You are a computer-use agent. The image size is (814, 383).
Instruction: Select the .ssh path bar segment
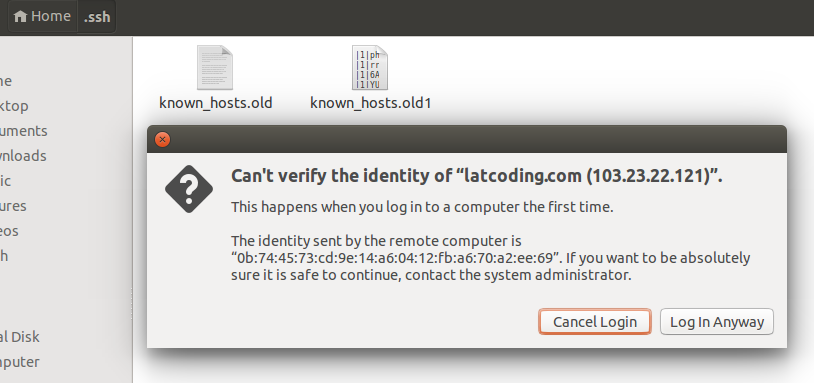click(97, 16)
